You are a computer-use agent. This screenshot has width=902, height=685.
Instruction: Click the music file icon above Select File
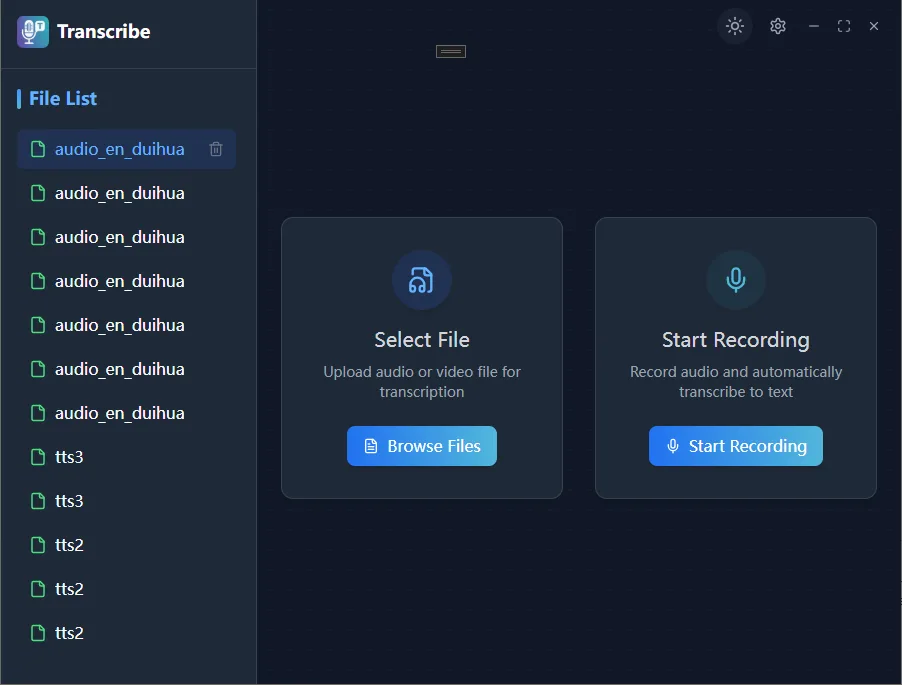click(x=422, y=280)
